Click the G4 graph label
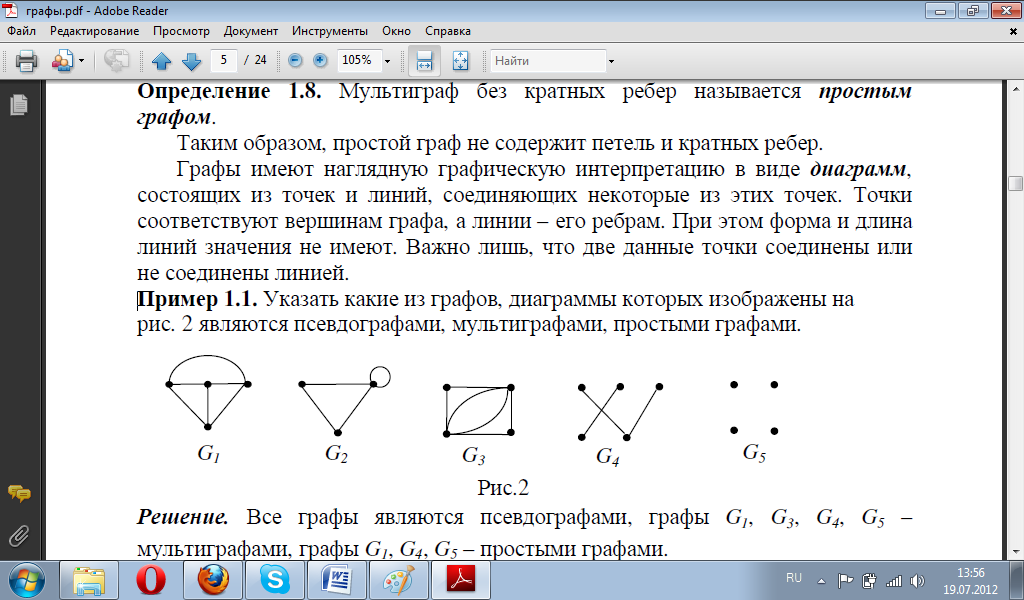1024x600 pixels. click(x=607, y=456)
